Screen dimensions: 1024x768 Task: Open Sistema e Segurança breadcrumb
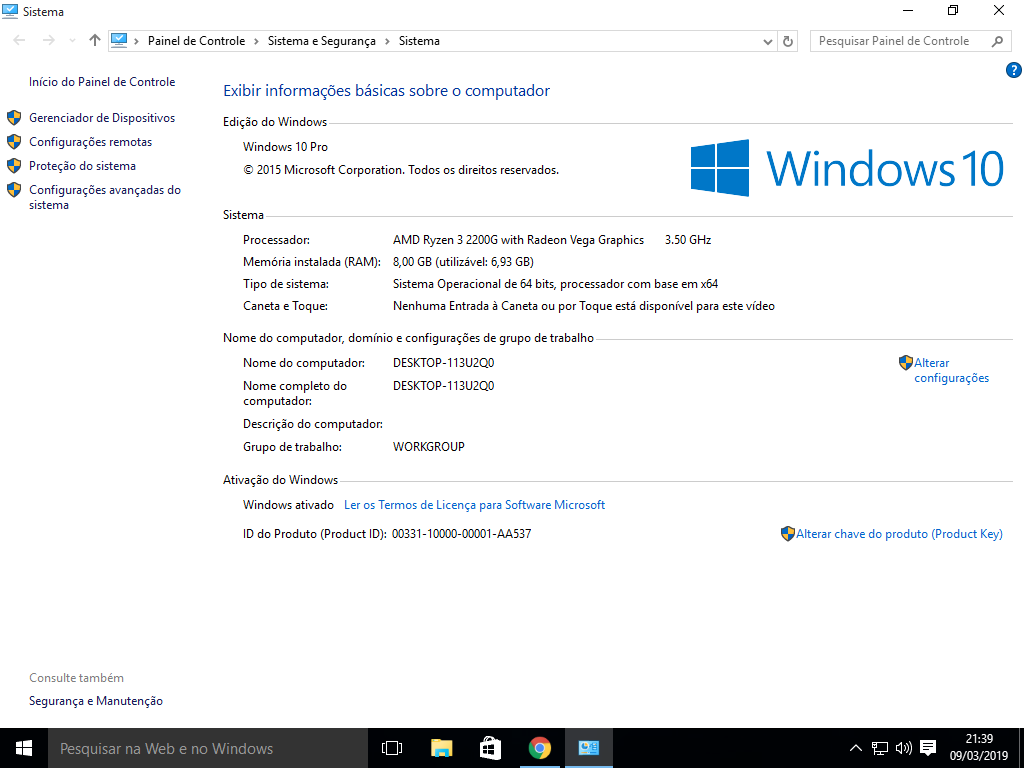321,40
